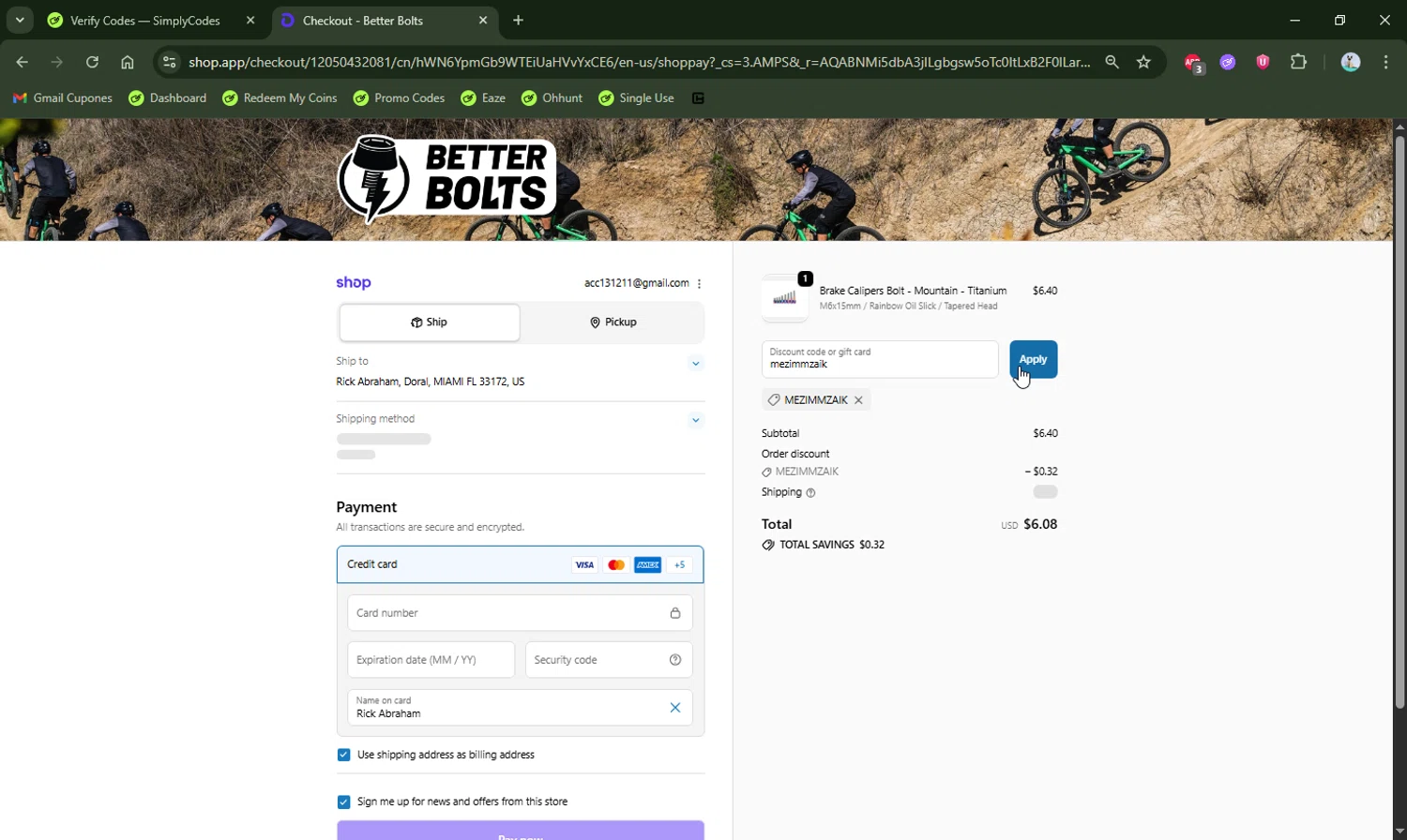Focus the Security code field
This screenshot has height=840, width=1407.
pyautogui.click(x=609, y=660)
